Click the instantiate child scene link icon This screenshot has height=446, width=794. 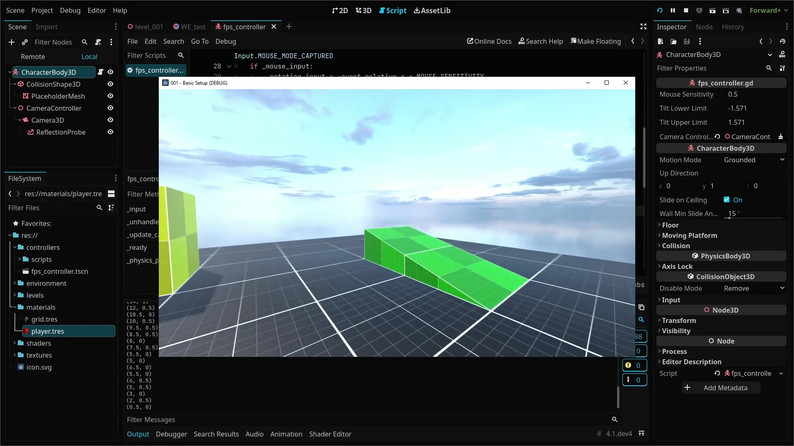(24, 42)
